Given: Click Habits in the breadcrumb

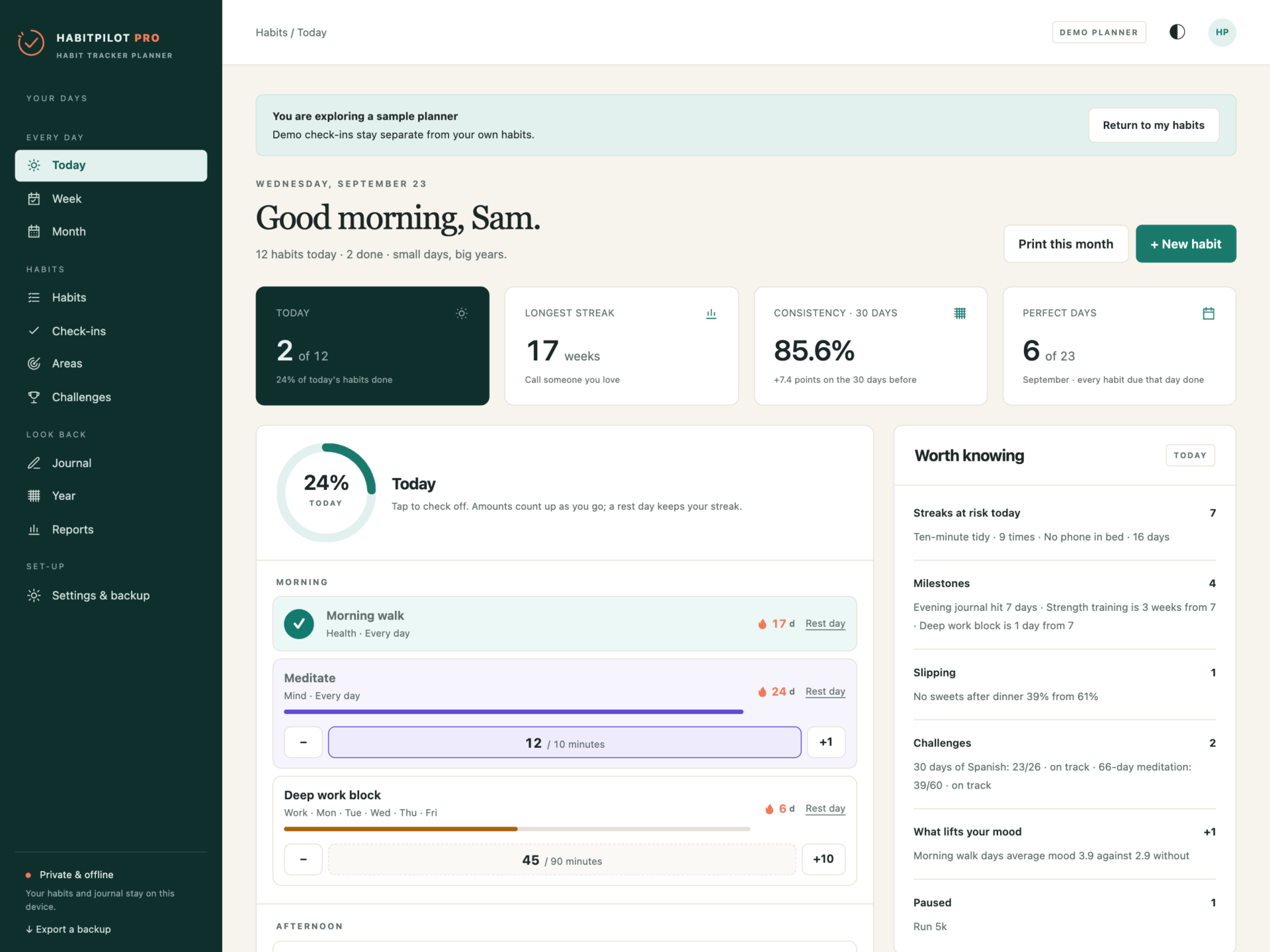Looking at the screenshot, I should coord(271,32).
